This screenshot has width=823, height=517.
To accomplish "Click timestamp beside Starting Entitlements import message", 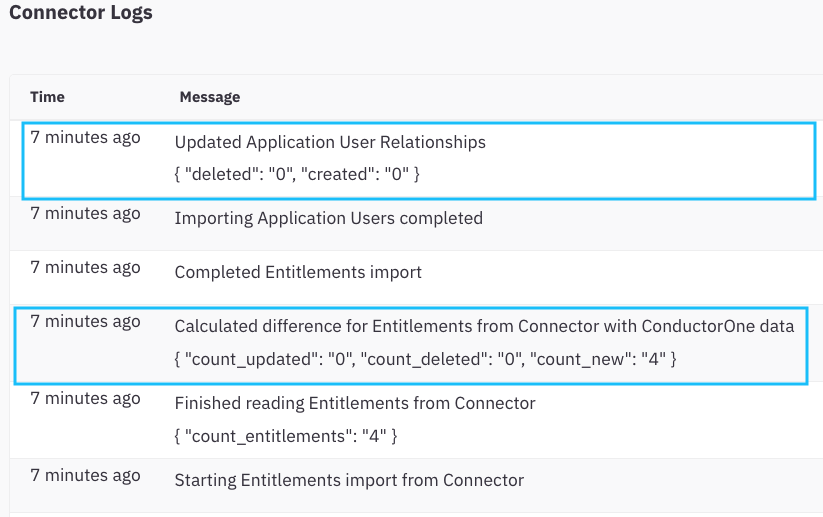I will pos(85,476).
